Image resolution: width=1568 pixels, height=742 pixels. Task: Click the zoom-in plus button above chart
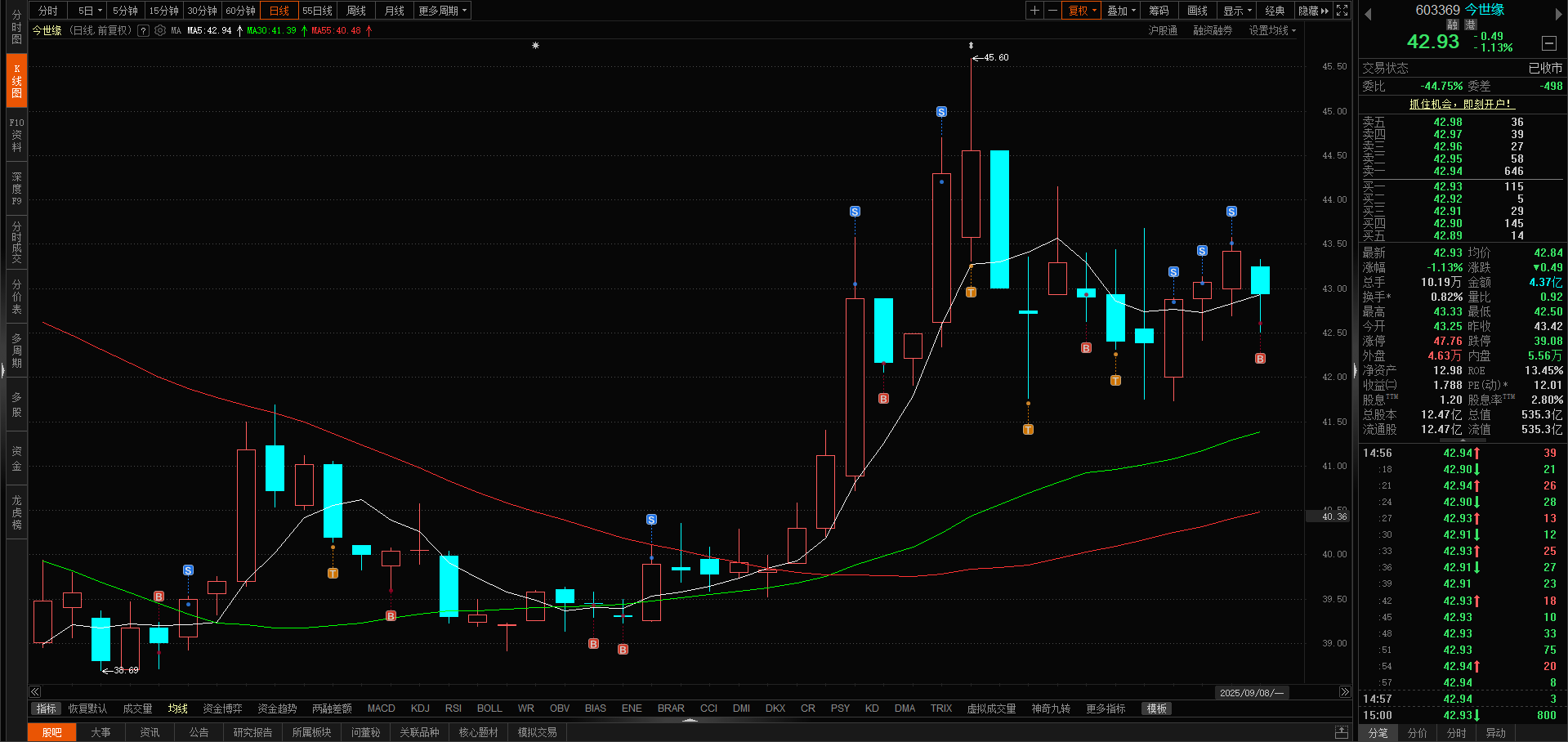(x=1034, y=11)
